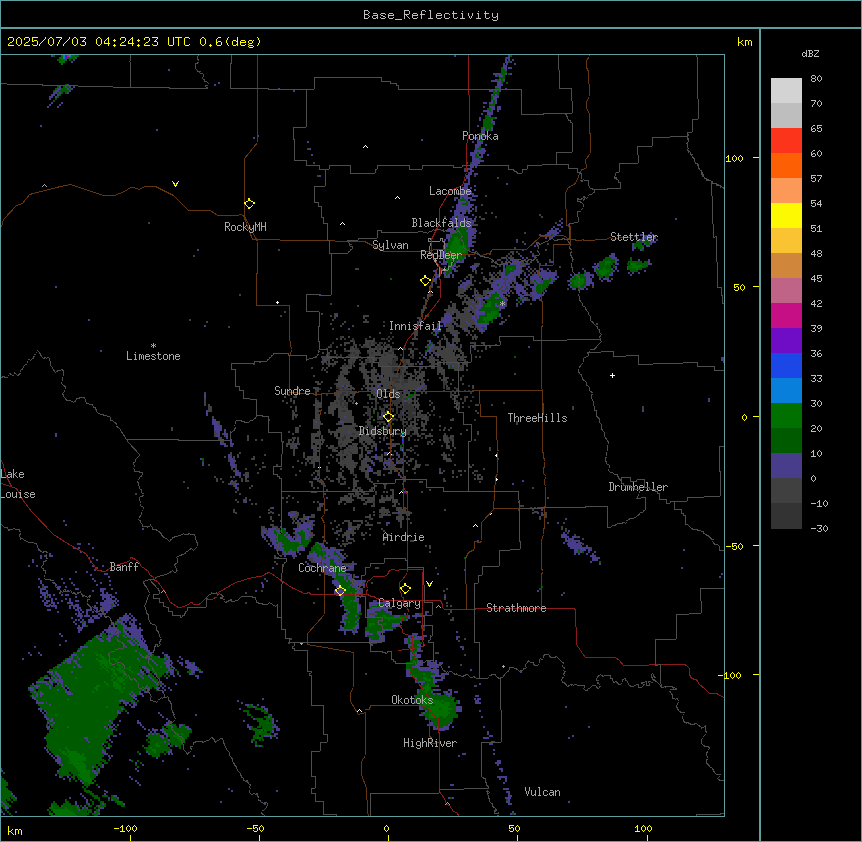The height and width of the screenshot is (842, 862).
Task: Click the white plus marker north of Drumheller
Action: click(612, 375)
